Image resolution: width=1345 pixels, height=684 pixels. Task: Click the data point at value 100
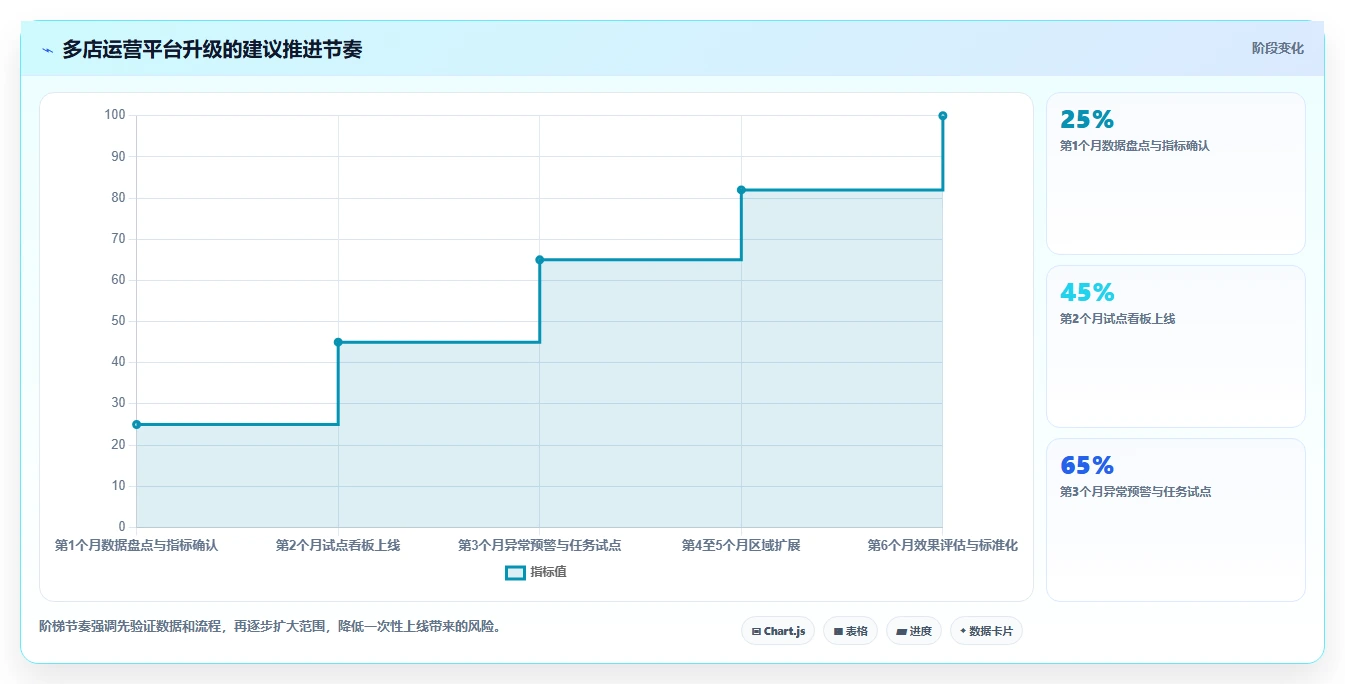[x=943, y=116]
